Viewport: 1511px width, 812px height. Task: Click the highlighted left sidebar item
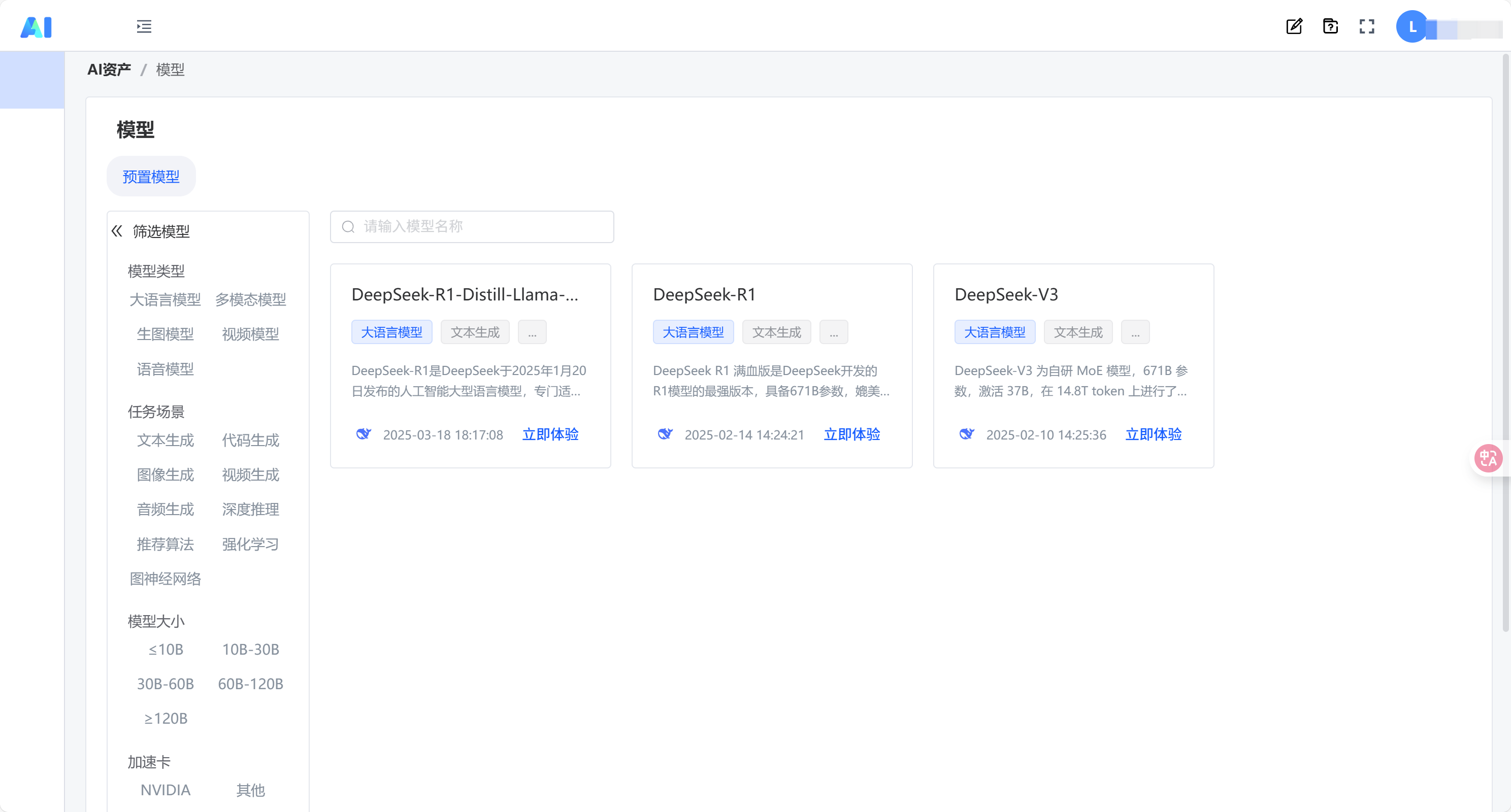click(32, 80)
